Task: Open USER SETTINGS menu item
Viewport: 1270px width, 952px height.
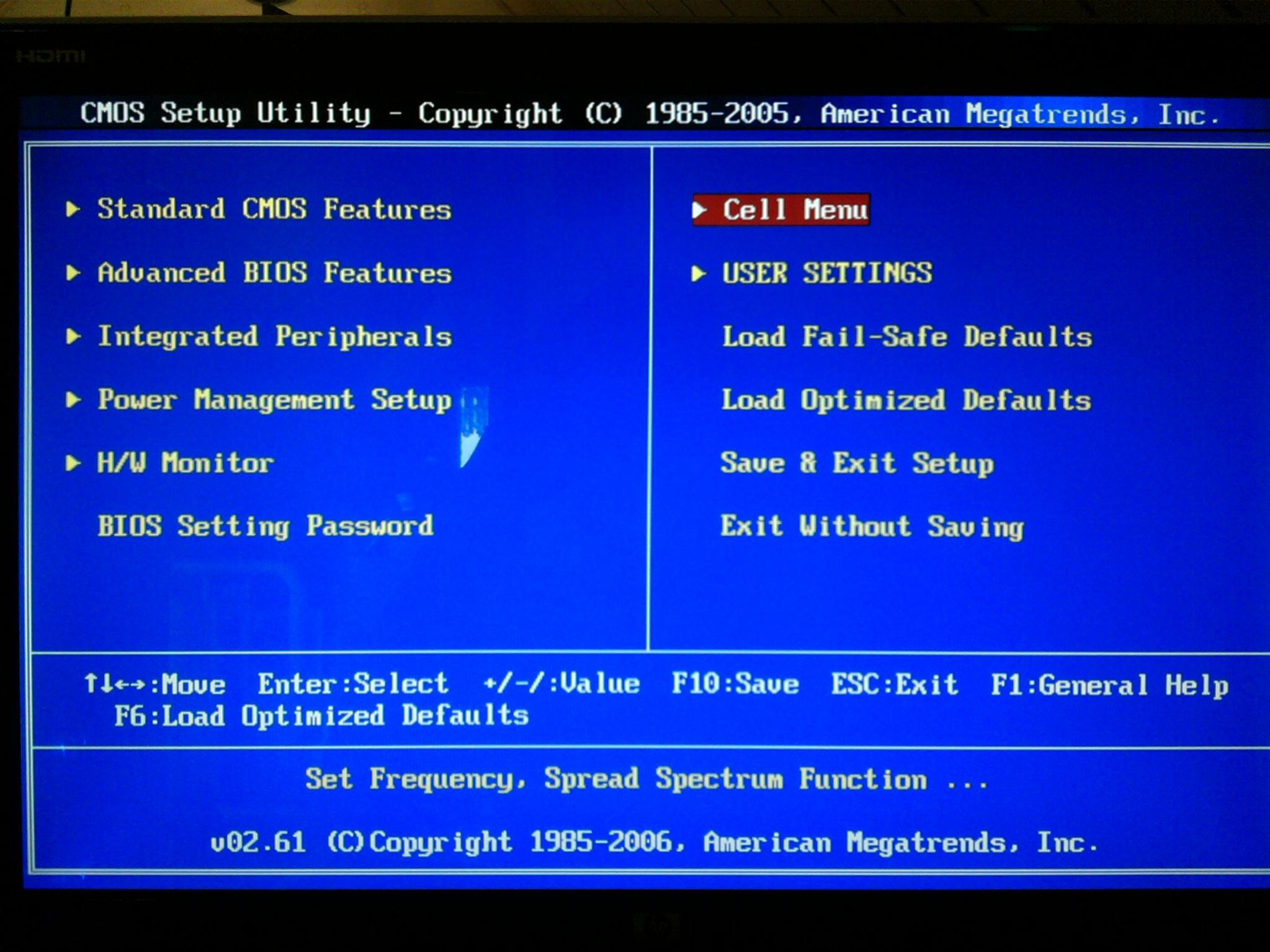Action: pos(826,273)
